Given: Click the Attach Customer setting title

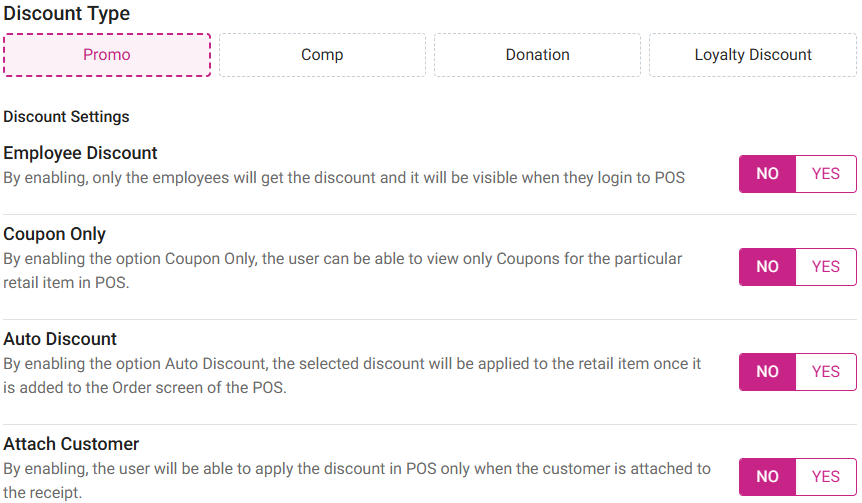Looking at the screenshot, I should click(71, 444).
